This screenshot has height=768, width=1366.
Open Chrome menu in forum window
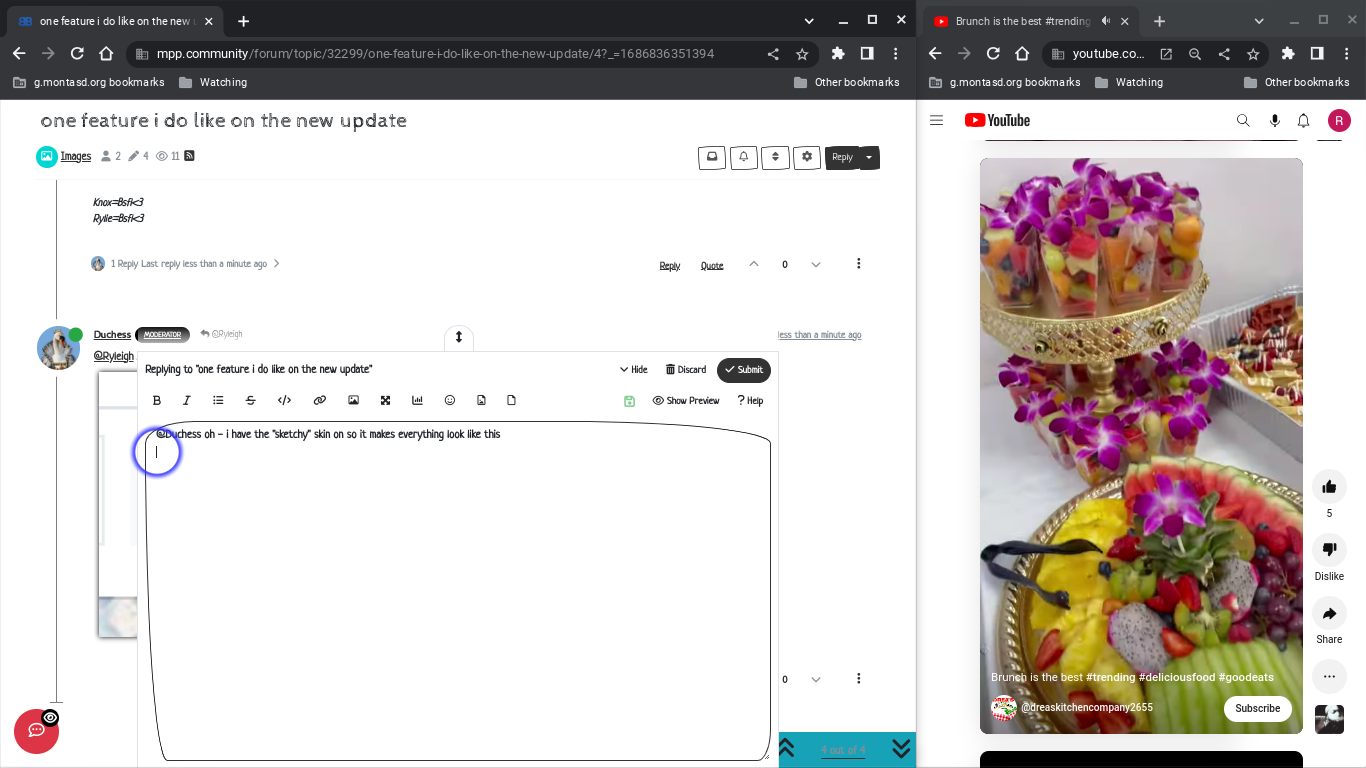point(896,54)
